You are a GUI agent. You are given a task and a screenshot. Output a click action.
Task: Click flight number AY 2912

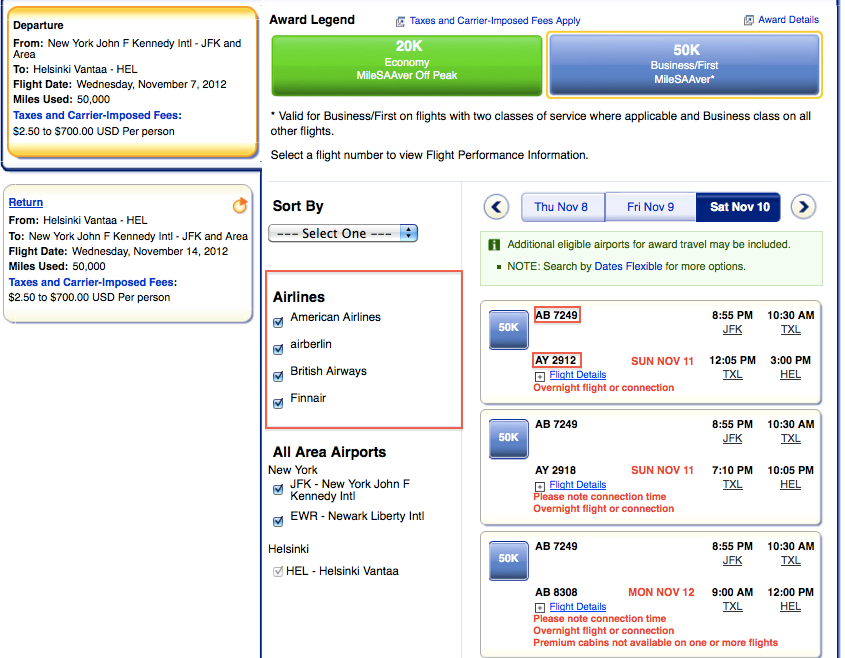(556, 360)
